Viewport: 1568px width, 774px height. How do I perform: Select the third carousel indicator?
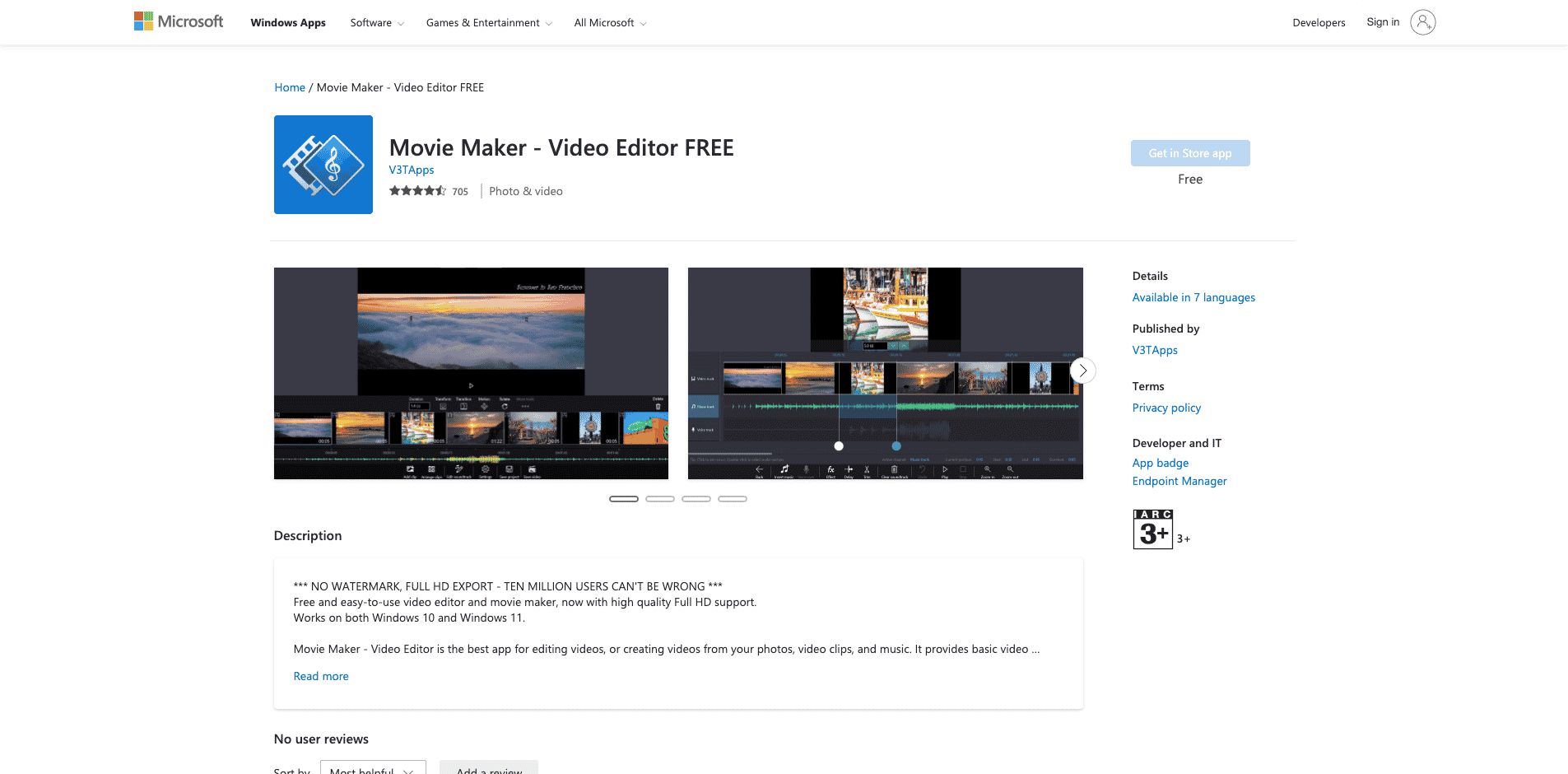click(696, 499)
